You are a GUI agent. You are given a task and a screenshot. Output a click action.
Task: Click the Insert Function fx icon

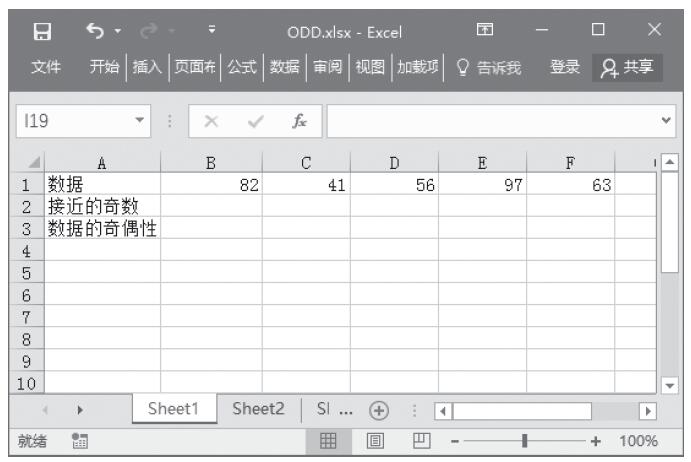(299, 121)
